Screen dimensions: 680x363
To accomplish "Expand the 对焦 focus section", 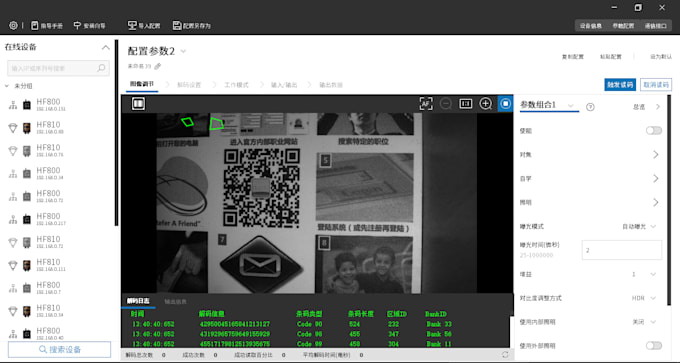I will 656,154.
